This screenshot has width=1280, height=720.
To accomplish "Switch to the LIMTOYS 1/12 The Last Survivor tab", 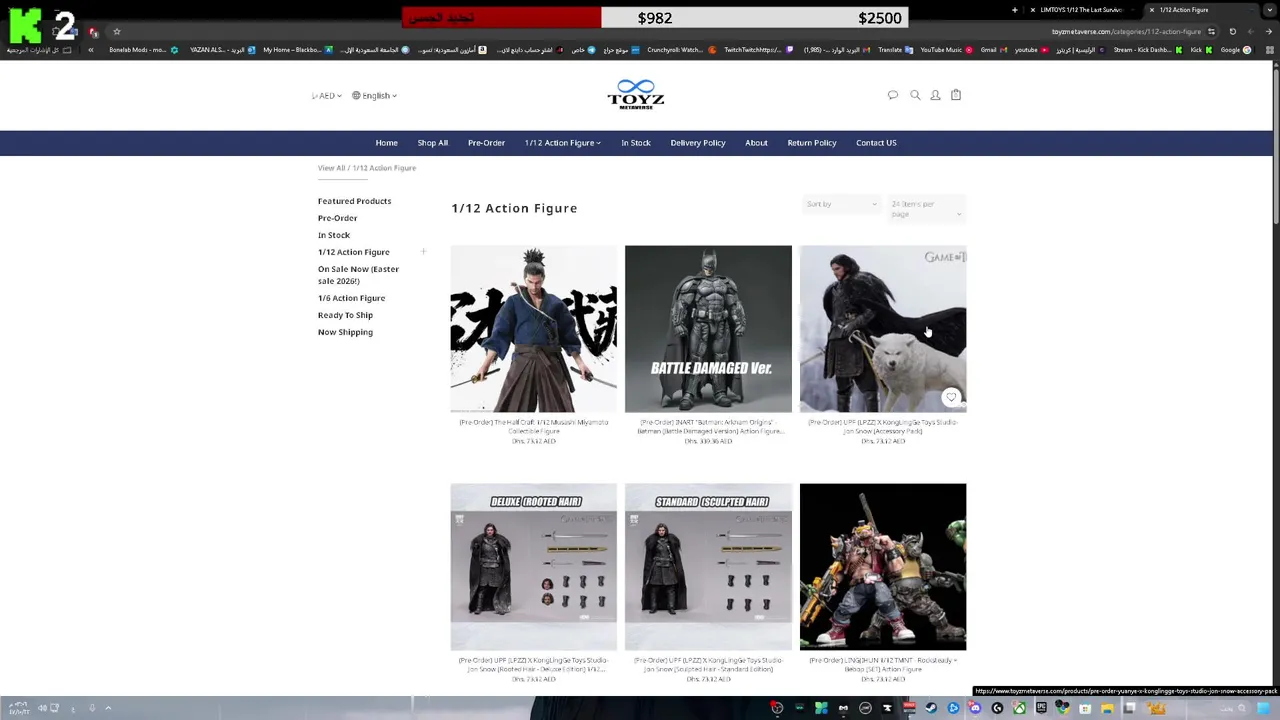I will click(1082, 10).
